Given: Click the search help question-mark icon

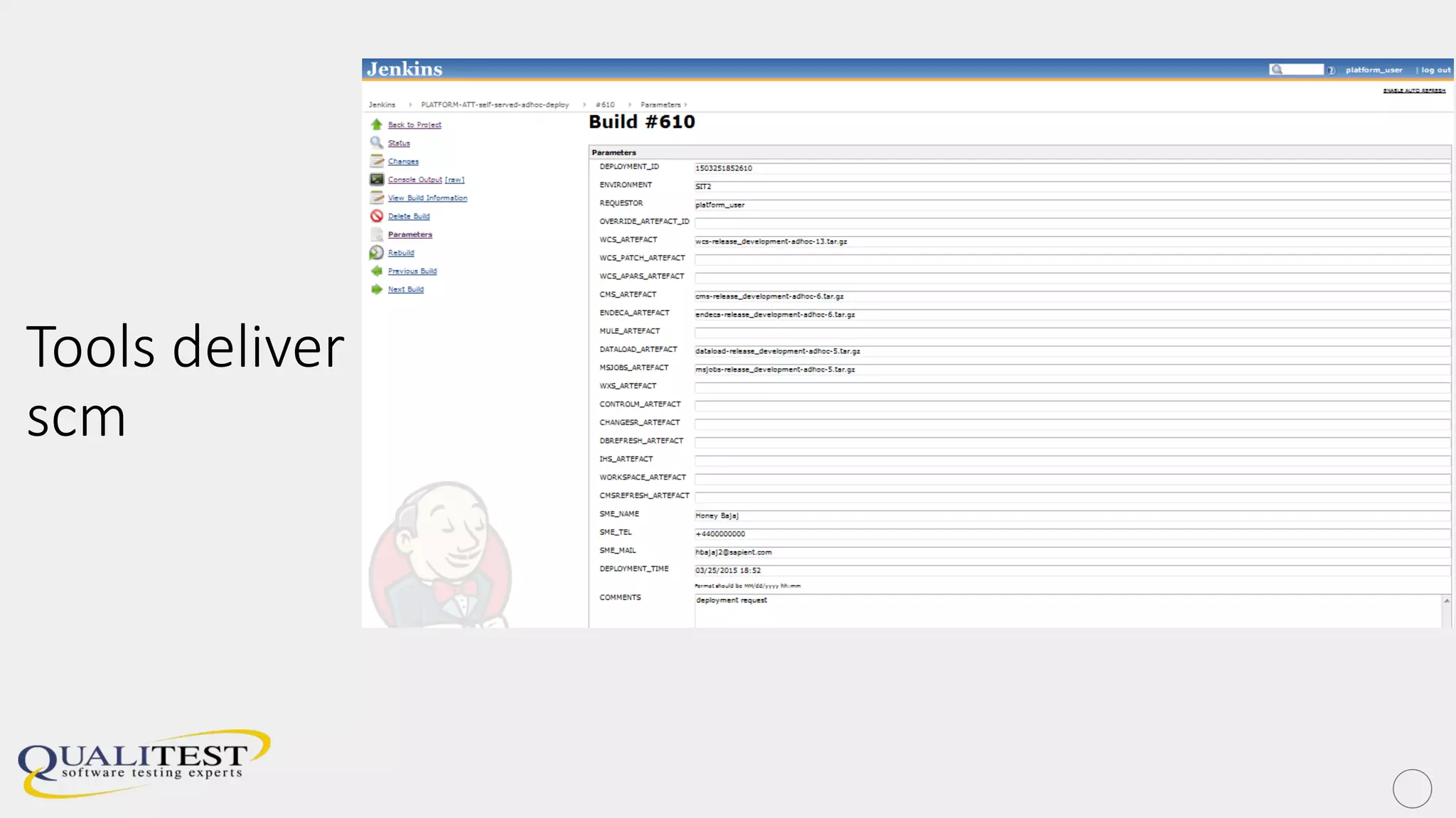Looking at the screenshot, I should click(1331, 70).
